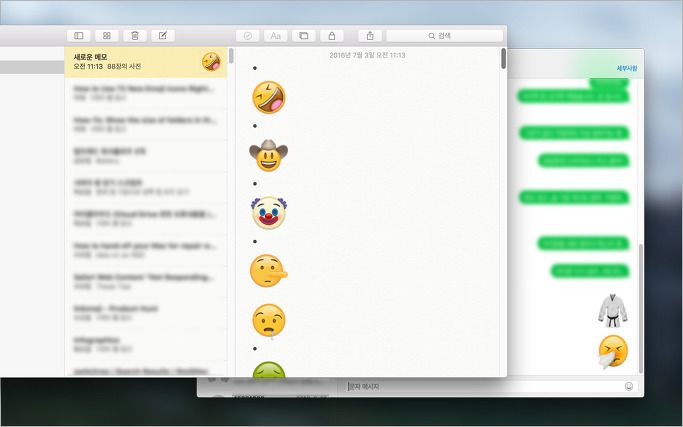Select the 새로운 메모 note in the list
The width and height of the screenshot is (683, 427).
click(146, 62)
